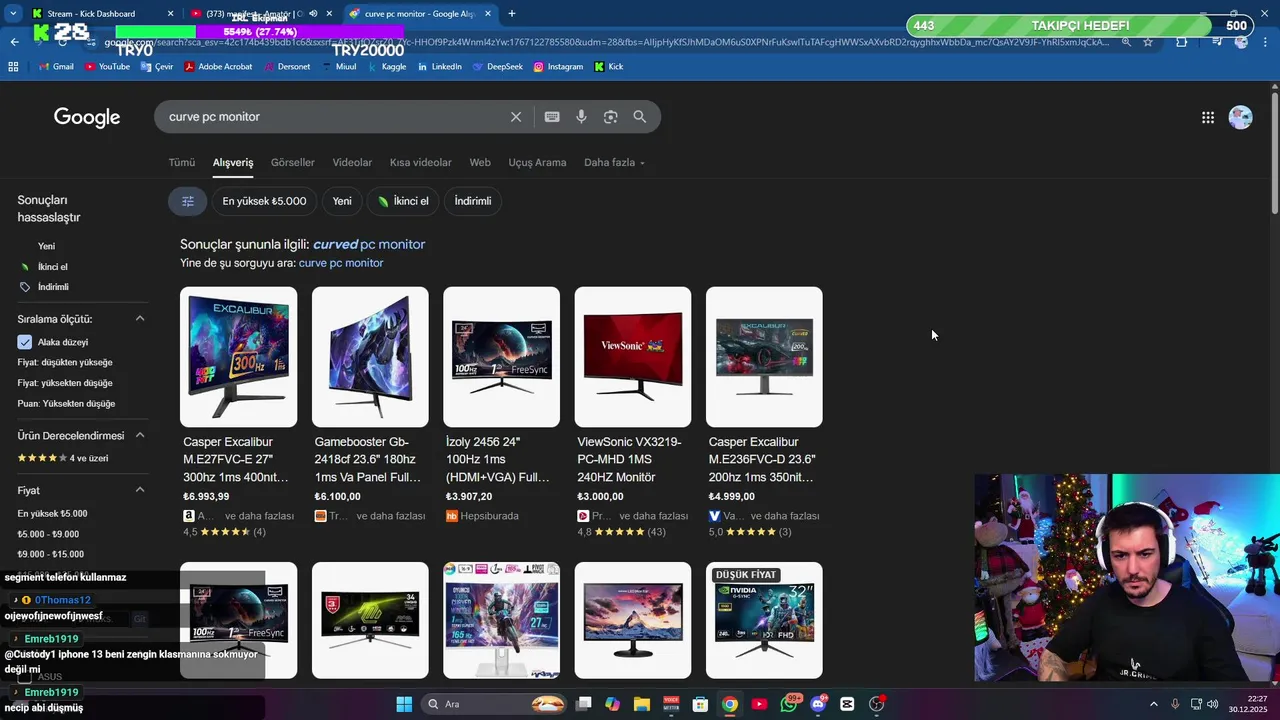This screenshot has height=720, width=1280.
Task: Open the İzoly 2456 24" product title
Action: [x=500, y=460]
